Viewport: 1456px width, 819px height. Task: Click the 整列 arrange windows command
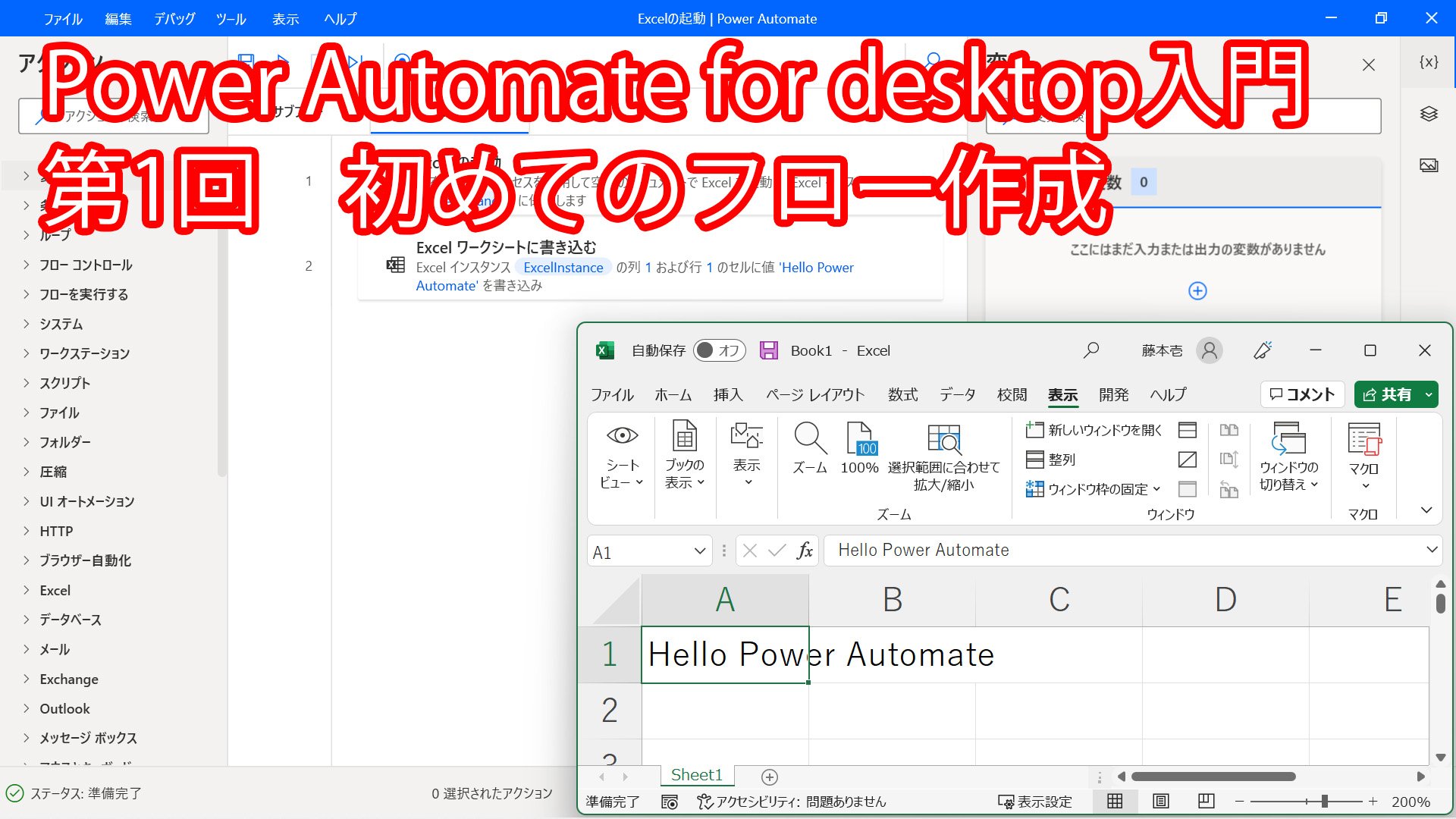point(1050,460)
